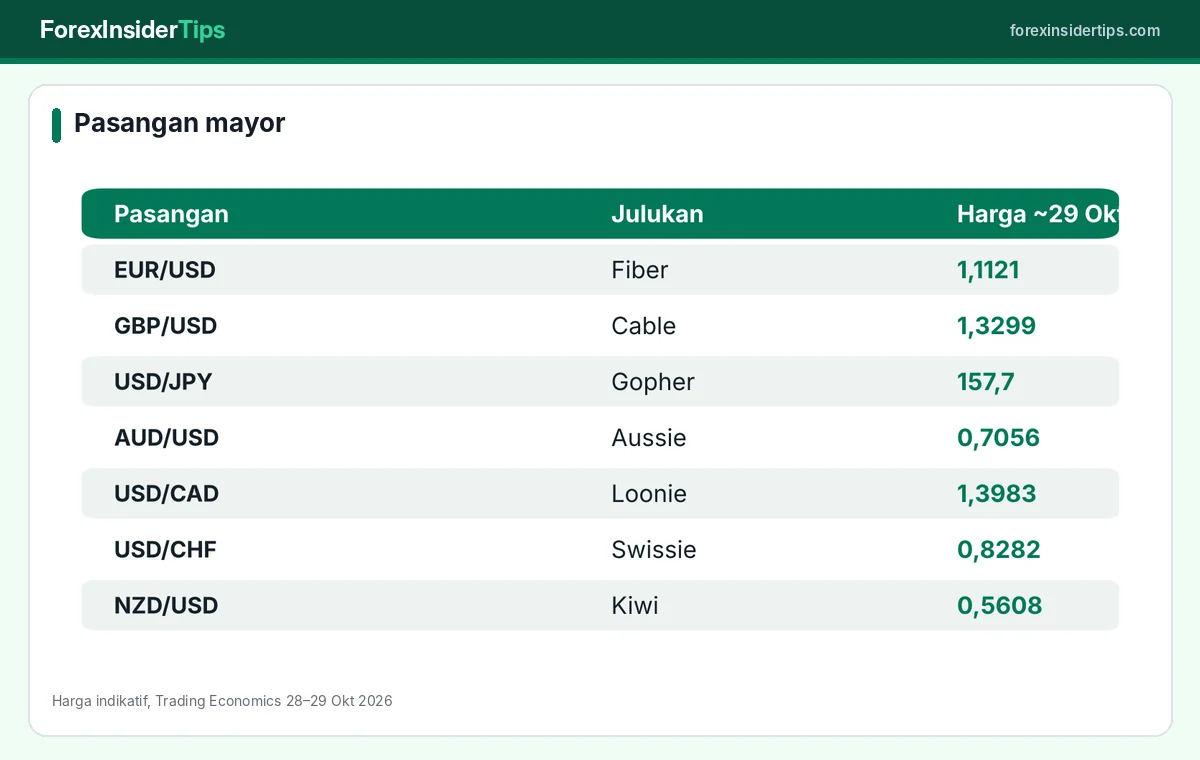
Task: Click the 1,1121 price value
Action: (988, 270)
